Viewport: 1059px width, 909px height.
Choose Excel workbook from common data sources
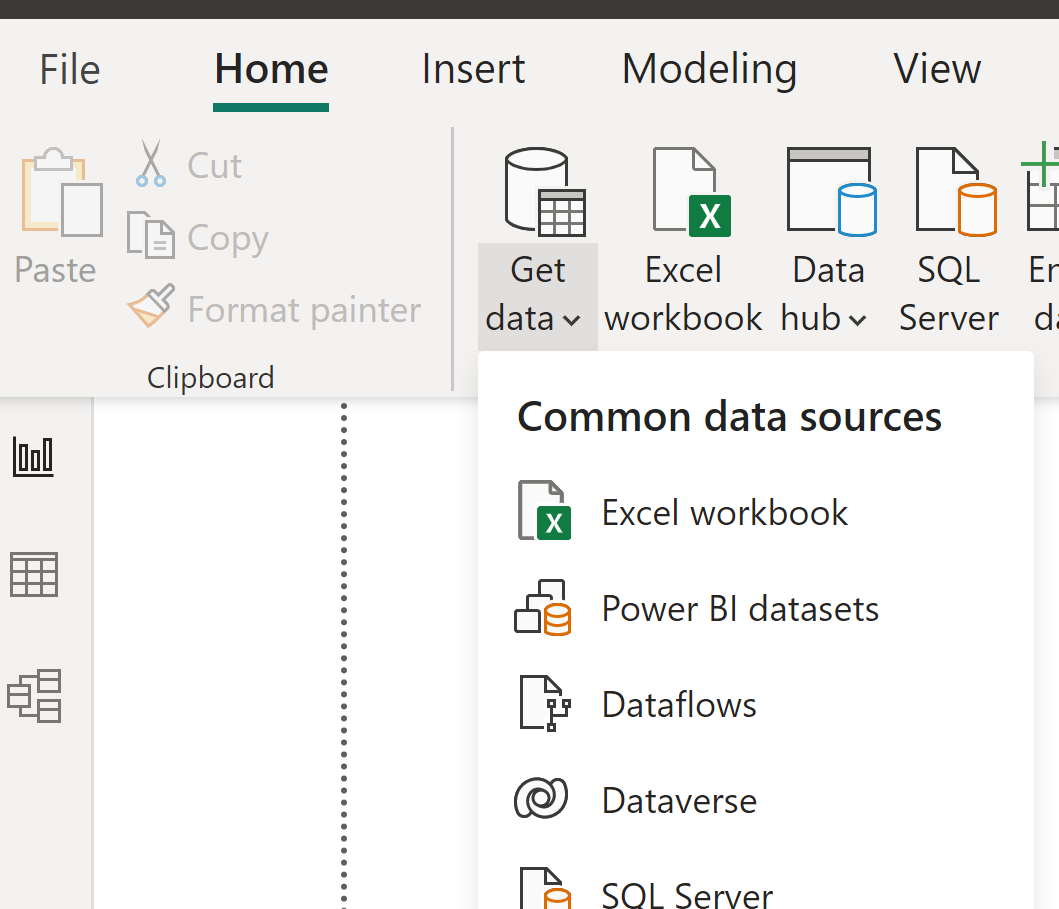click(724, 512)
